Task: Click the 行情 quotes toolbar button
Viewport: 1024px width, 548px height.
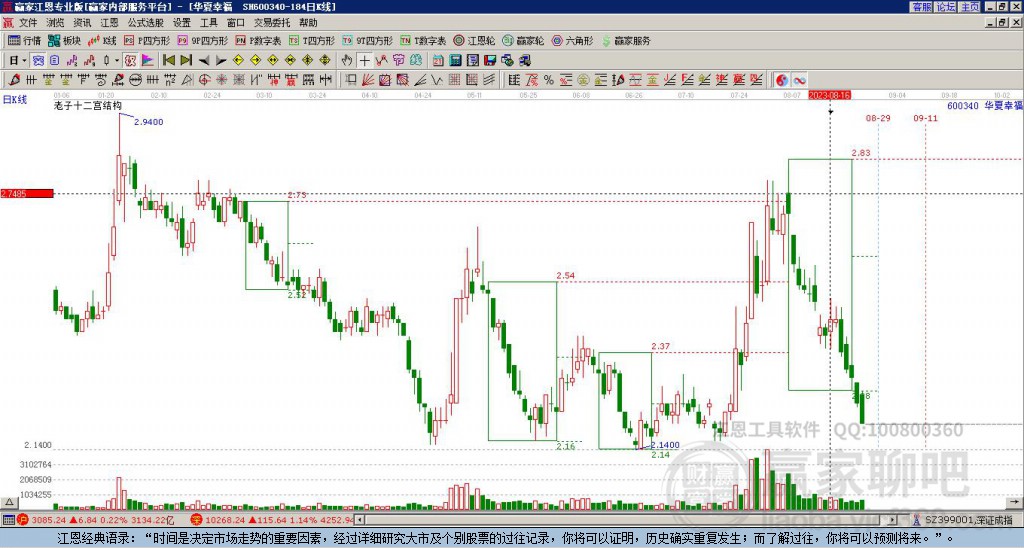Action: pos(24,40)
